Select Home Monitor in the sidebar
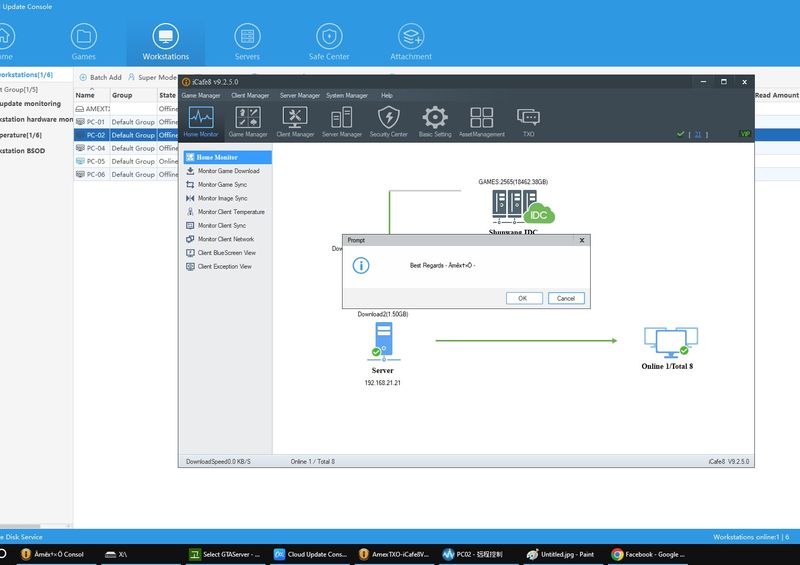The width and height of the screenshot is (800, 565). tap(228, 157)
